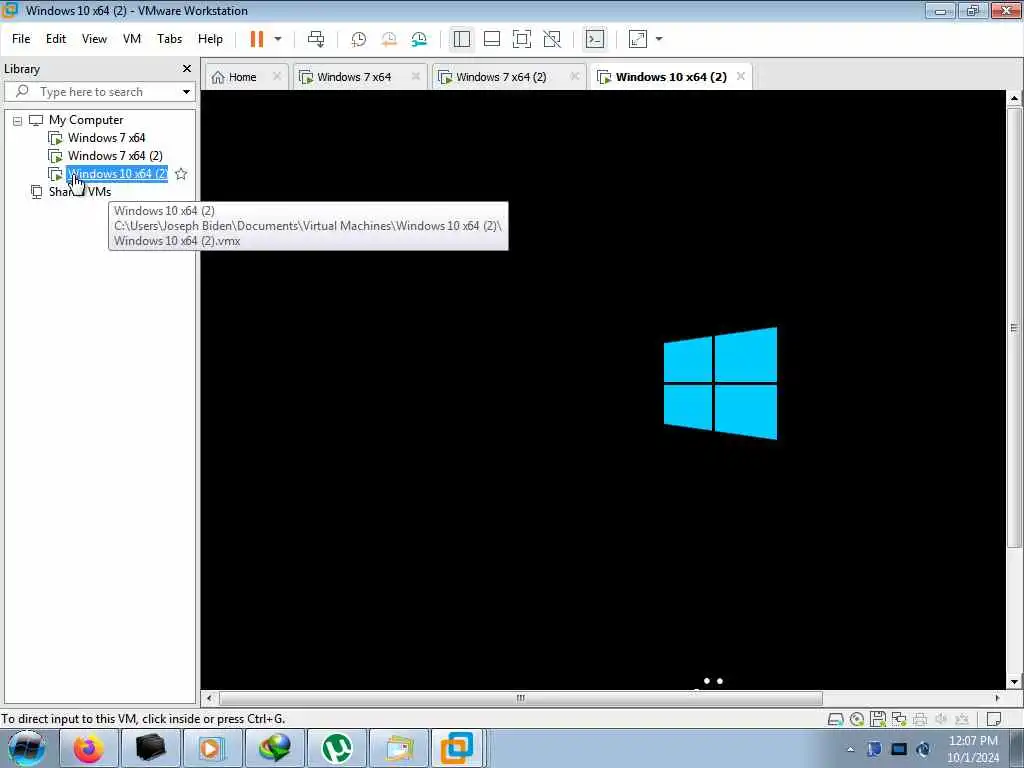Image resolution: width=1024 pixels, height=768 pixels.
Task: Toggle the console view button
Action: 595,39
